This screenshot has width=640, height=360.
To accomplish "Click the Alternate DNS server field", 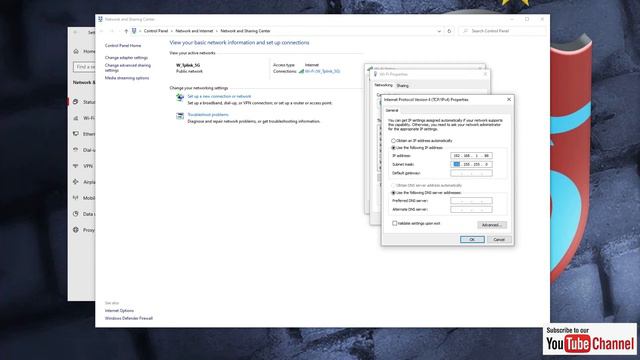I will (471, 209).
